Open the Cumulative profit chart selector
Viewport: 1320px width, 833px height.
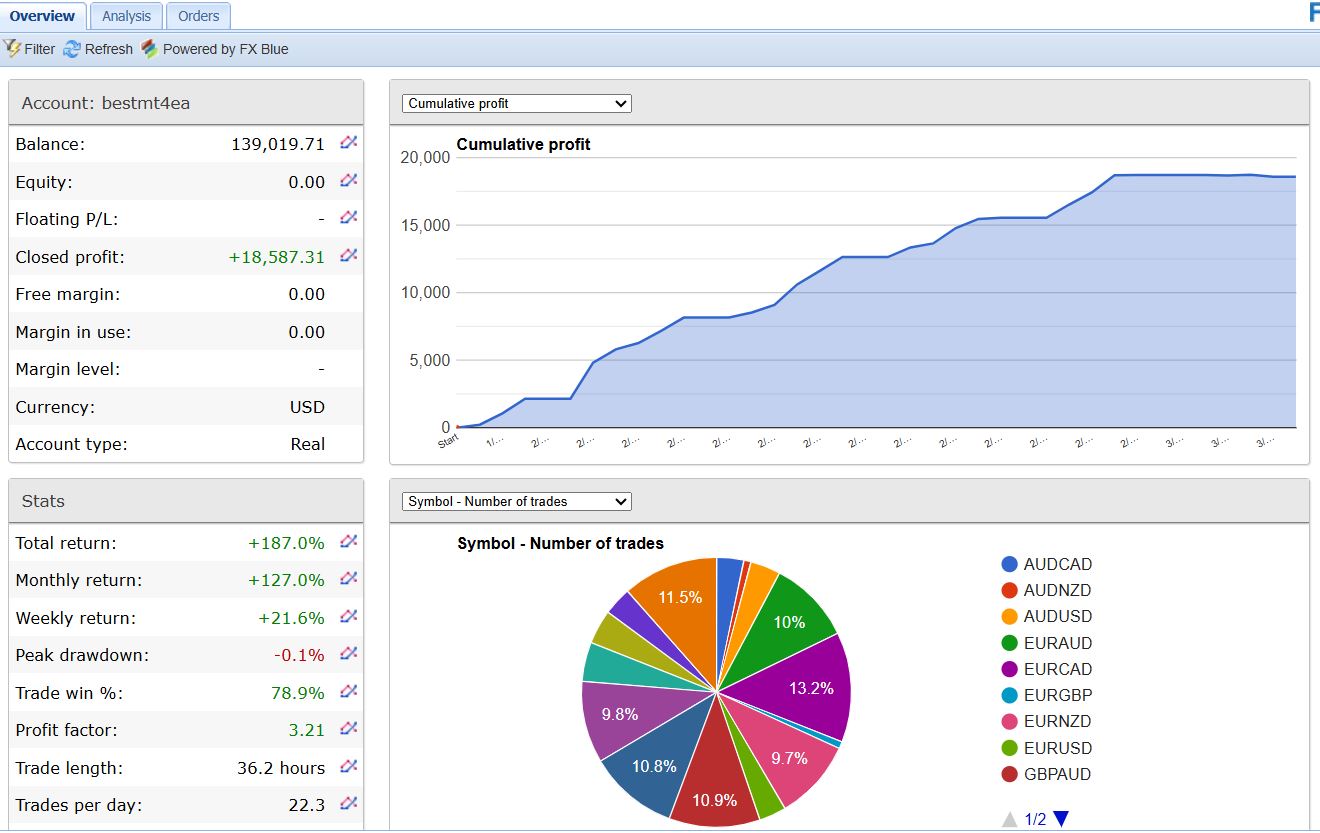click(514, 103)
